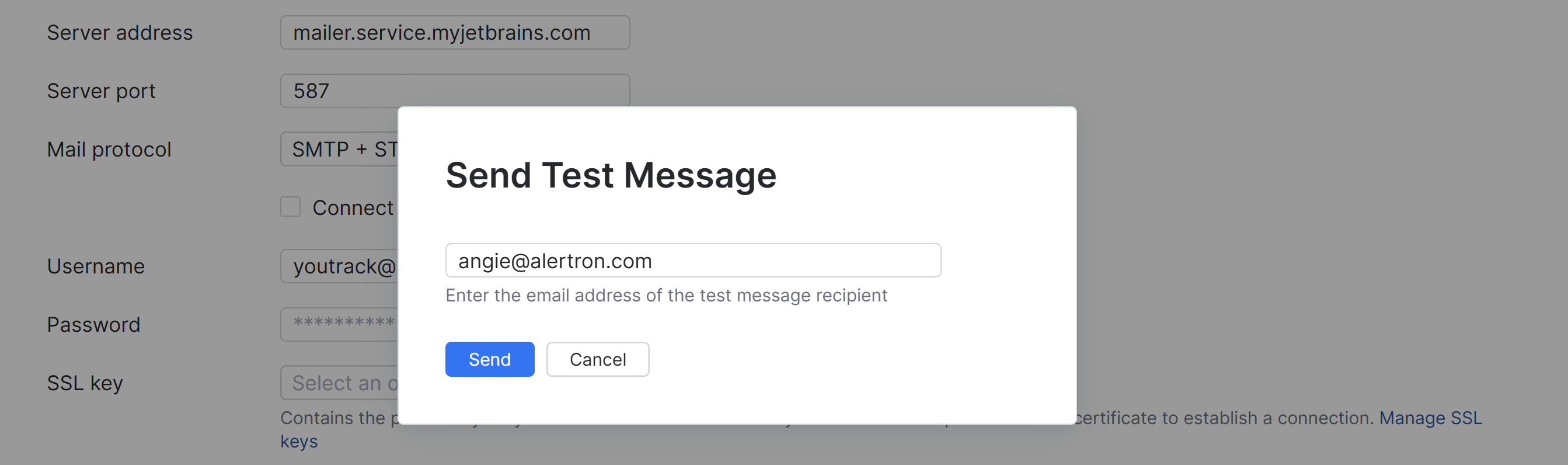Cancel the Send Test Message dialog
The image size is (1568, 465).
click(597, 359)
